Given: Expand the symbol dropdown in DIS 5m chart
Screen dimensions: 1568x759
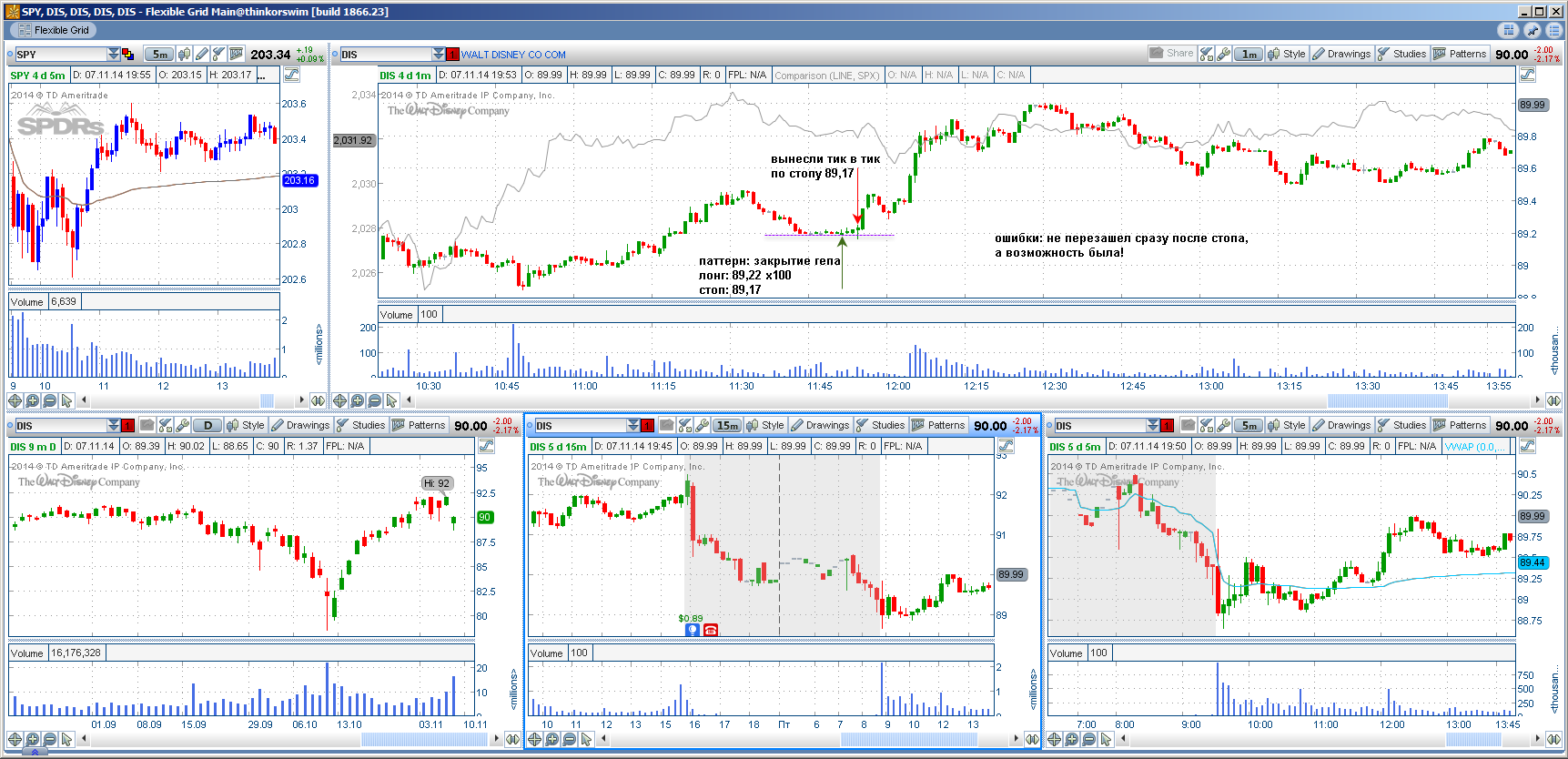Looking at the screenshot, I should [x=1154, y=425].
